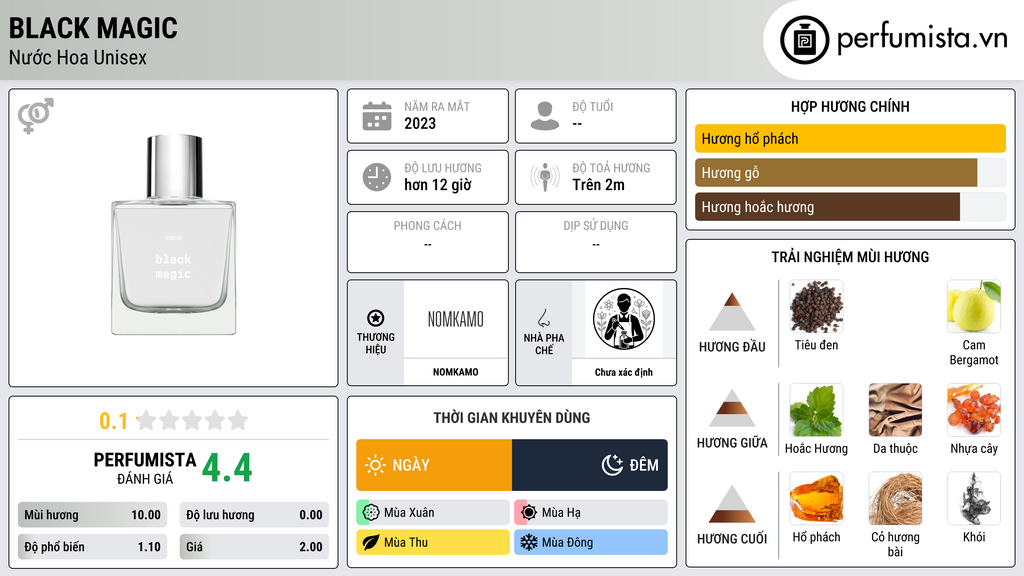Click the BLACK MAGIC title heading
This screenshot has width=1024, height=576.
(x=93, y=28)
